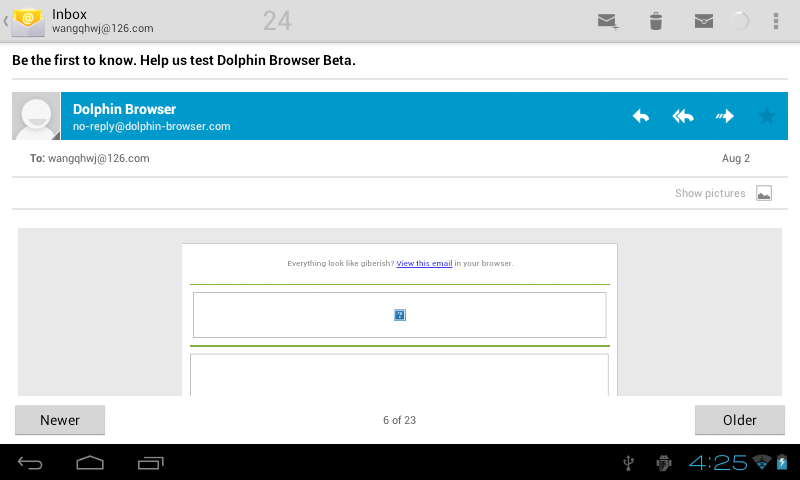
Task: Tap the 4:25 clock in system bar
Action: 718,463
